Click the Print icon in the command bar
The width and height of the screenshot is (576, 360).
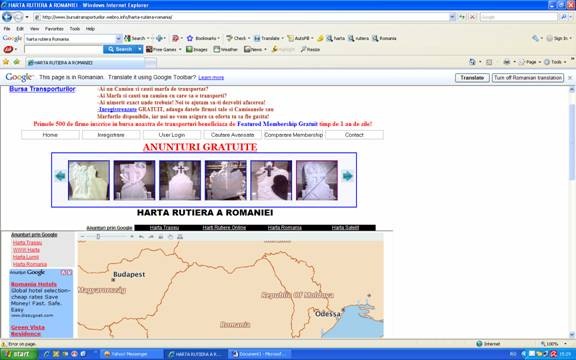click(507, 62)
